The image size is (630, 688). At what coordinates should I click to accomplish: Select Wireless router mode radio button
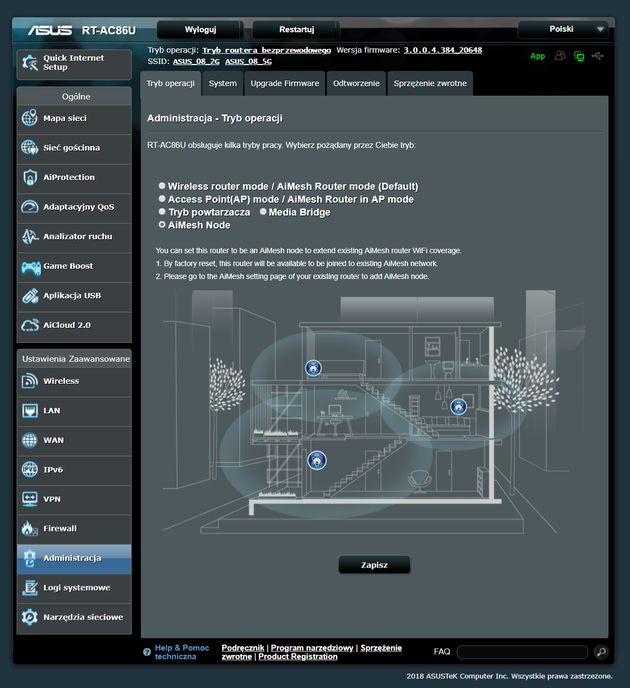pos(162,186)
